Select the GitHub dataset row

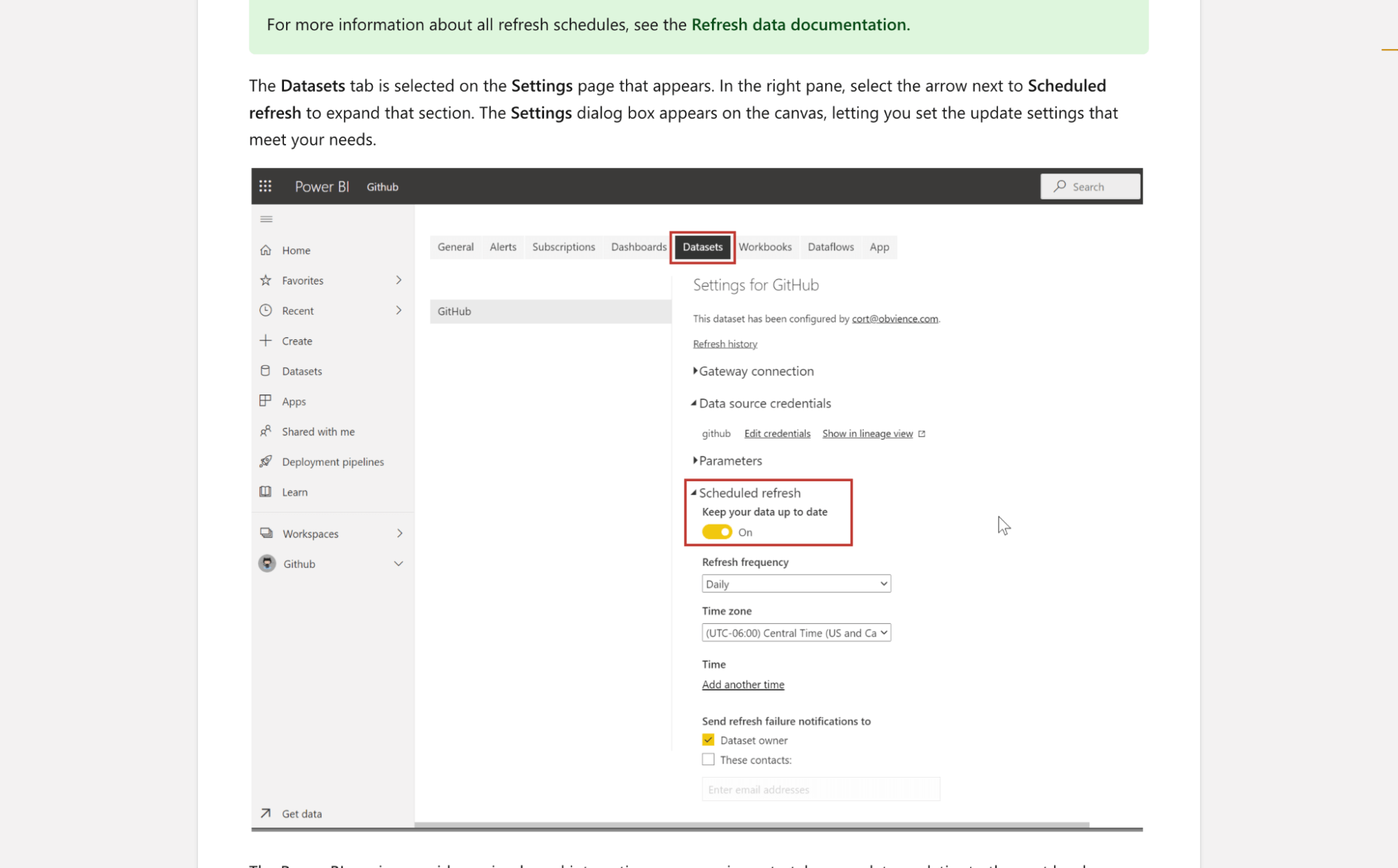pyautogui.click(x=551, y=311)
